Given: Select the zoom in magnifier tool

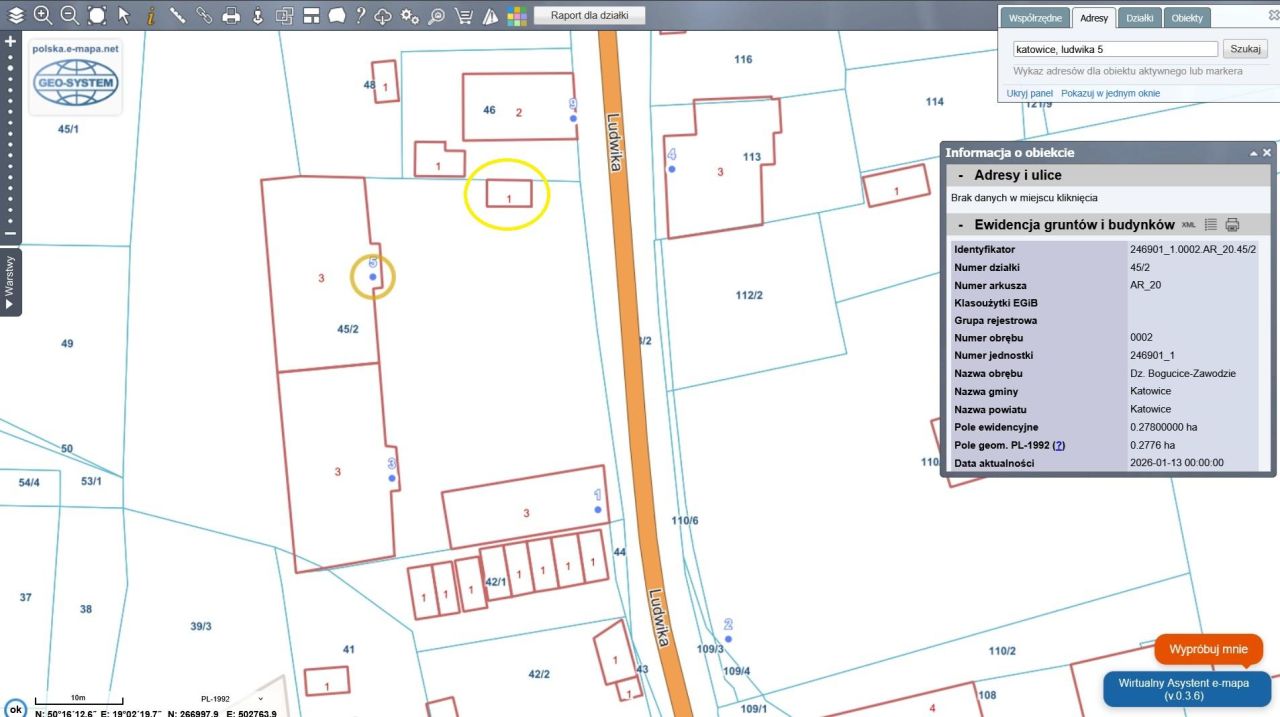Looking at the screenshot, I should point(43,15).
